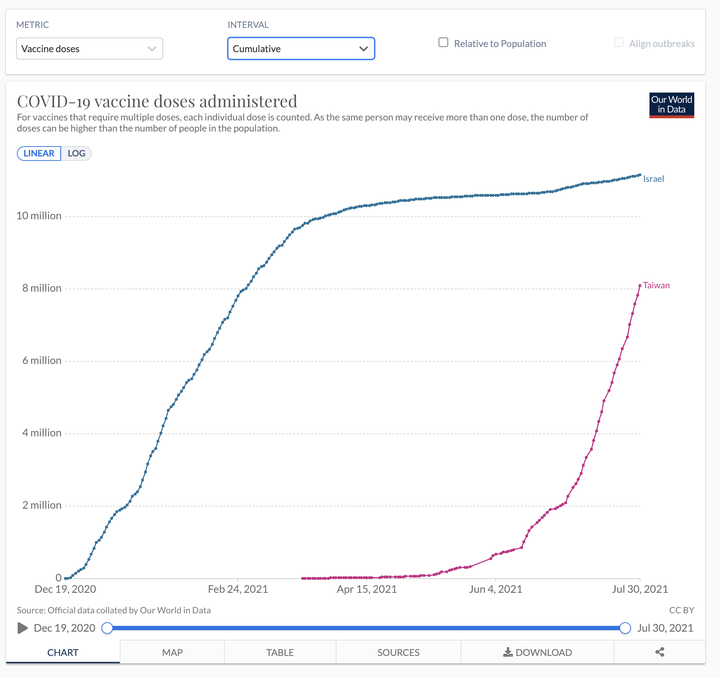The height and width of the screenshot is (678, 720).
Task: Click the Apr 15, 2021 axis label
Action: coord(366,589)
